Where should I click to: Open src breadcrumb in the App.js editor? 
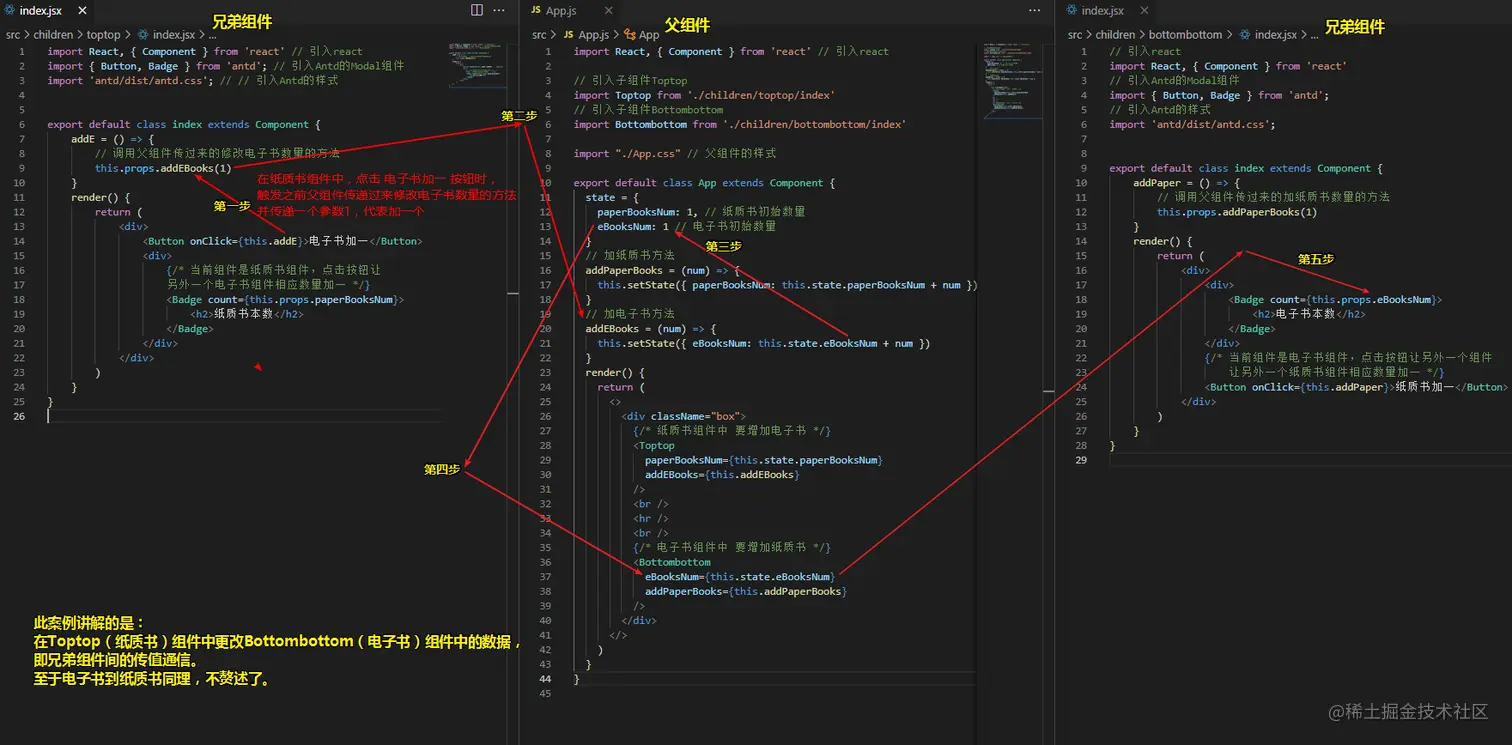click(x=539, y=34)
